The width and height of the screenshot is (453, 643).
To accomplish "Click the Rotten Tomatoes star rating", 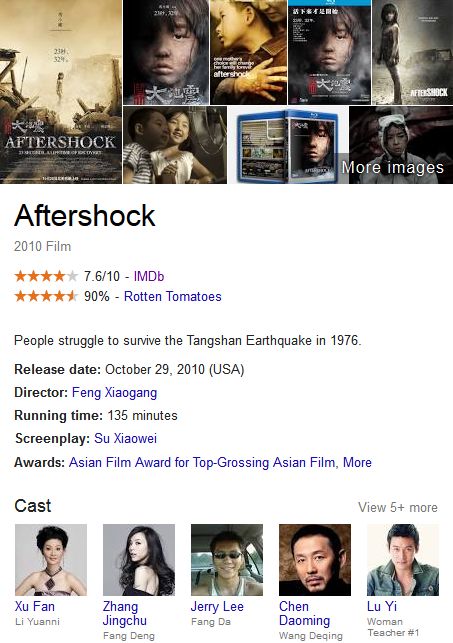I will coord(46,296).
